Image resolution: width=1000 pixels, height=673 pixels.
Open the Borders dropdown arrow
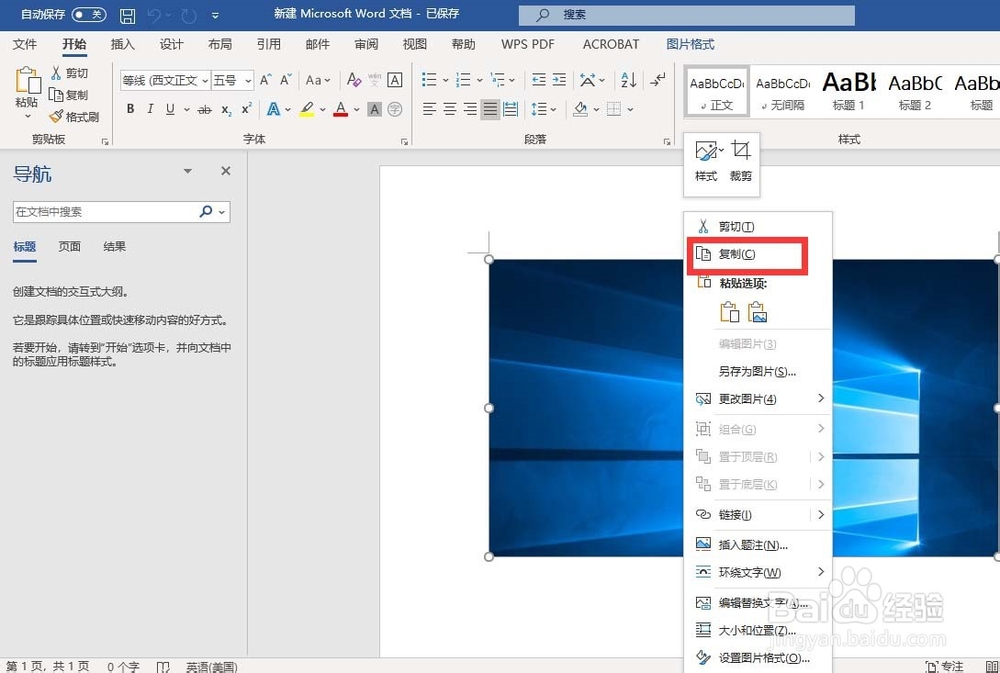click(630, 110)
